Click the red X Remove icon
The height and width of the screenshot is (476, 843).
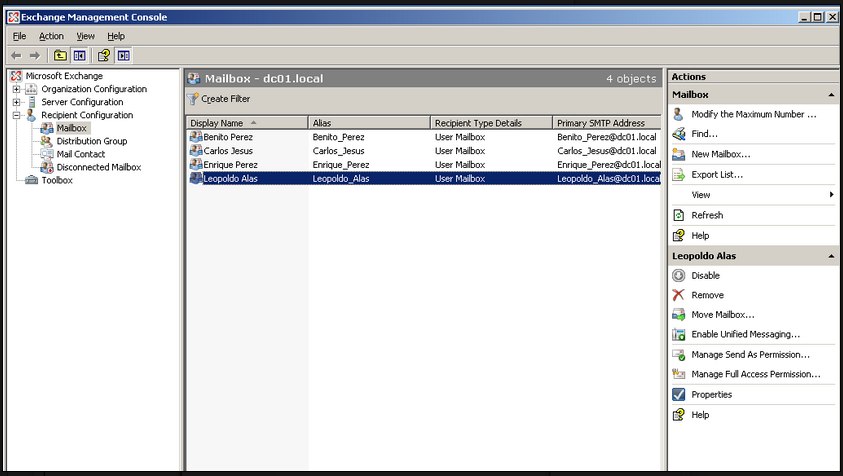(x=678, y=295)
